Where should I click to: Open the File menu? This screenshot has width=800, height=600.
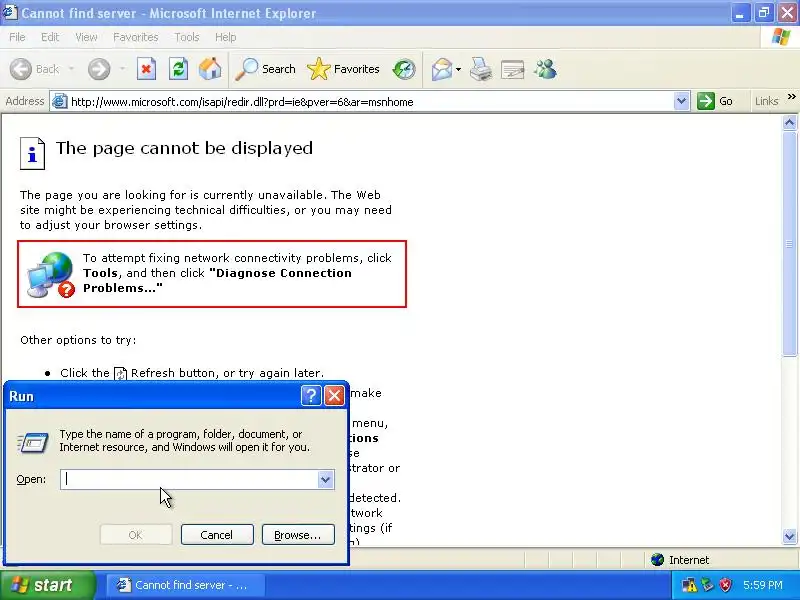coord(17,37)
